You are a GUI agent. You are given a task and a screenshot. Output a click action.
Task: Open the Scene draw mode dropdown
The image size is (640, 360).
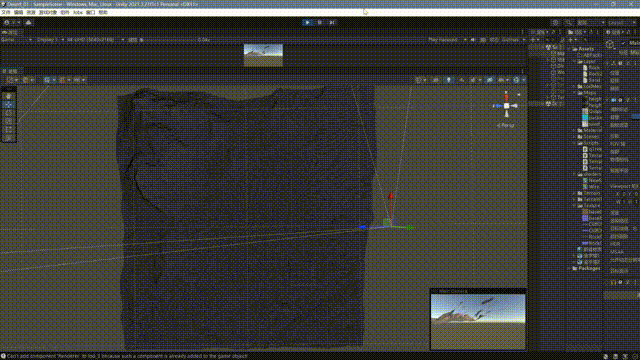pyautogui.click(x=420, y=80)
